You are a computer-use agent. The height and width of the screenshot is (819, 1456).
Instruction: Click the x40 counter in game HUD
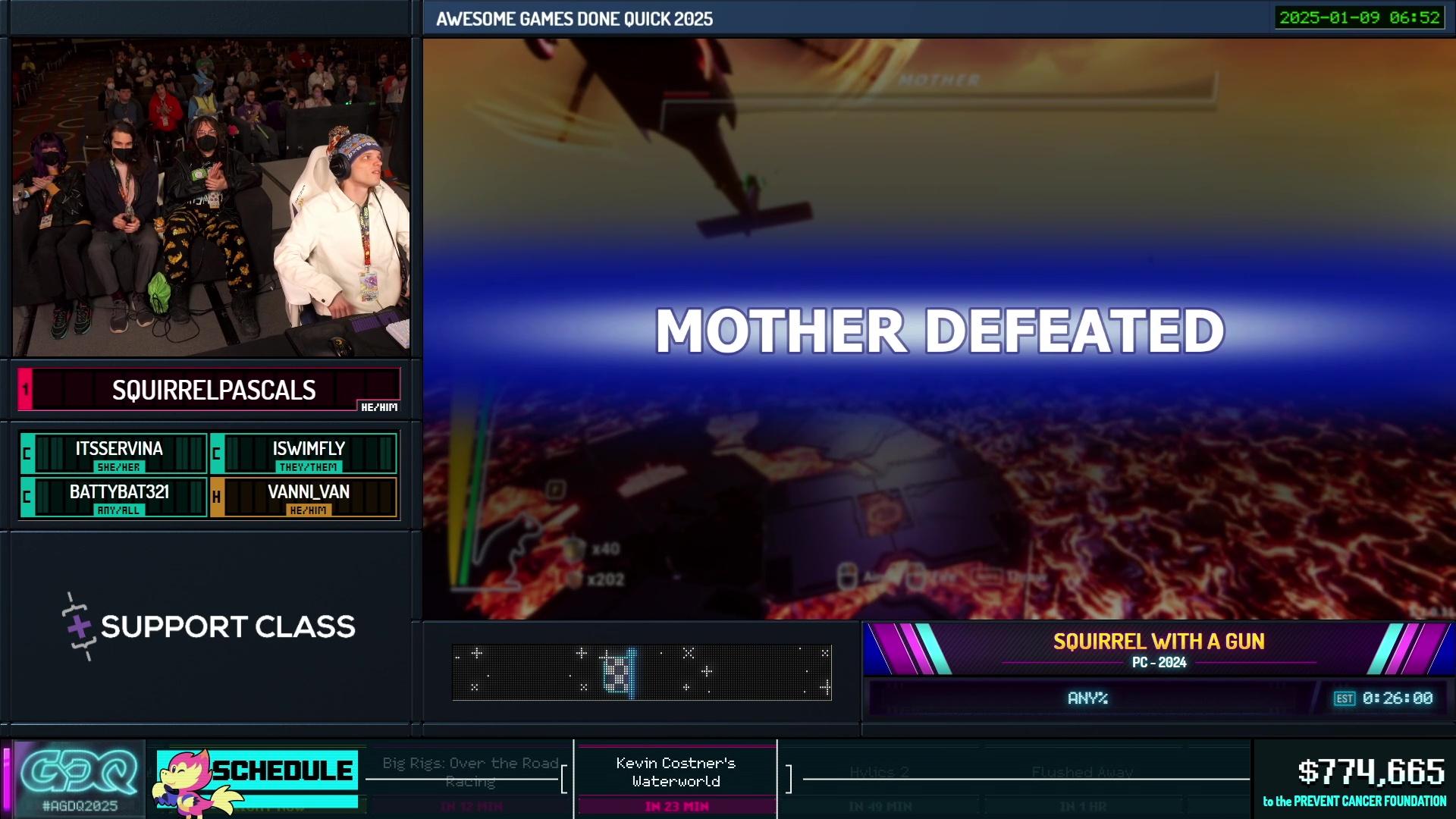606,548
